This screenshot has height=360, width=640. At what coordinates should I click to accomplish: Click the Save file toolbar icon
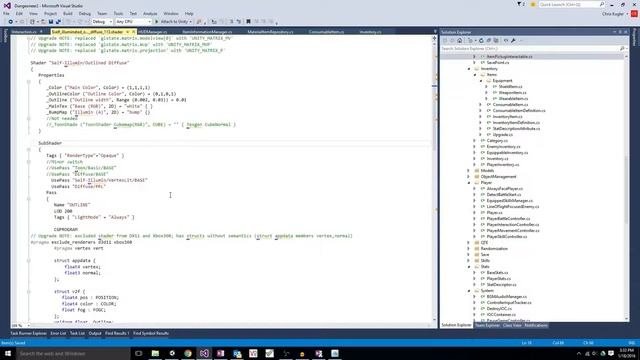click(51, 22)
